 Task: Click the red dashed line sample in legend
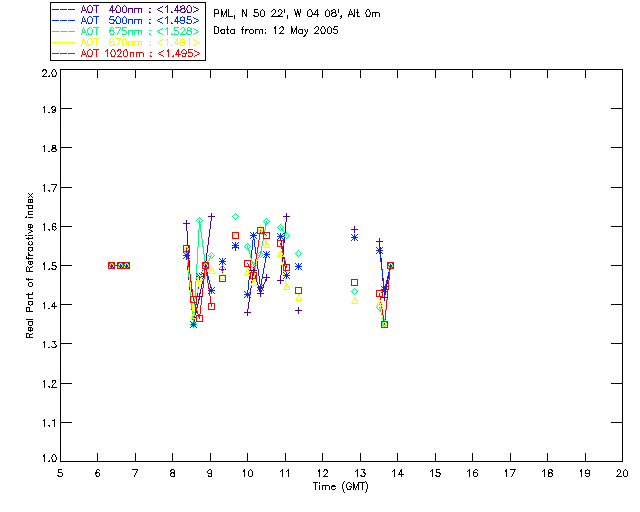[64, 53]
